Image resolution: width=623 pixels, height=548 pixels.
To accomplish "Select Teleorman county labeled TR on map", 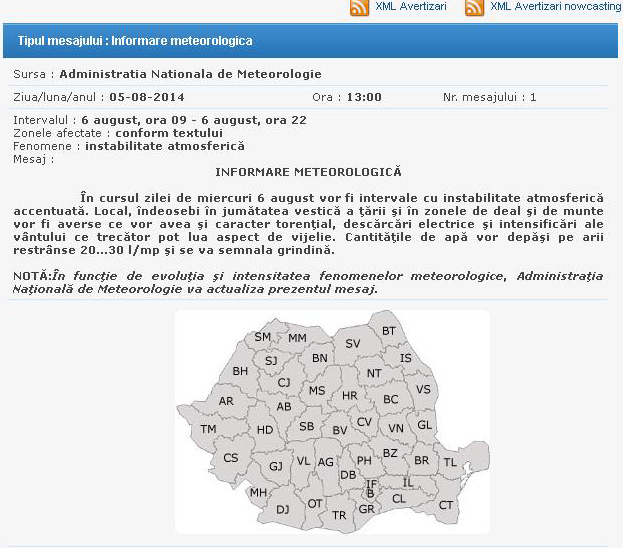I will click(x=339, y=515).
